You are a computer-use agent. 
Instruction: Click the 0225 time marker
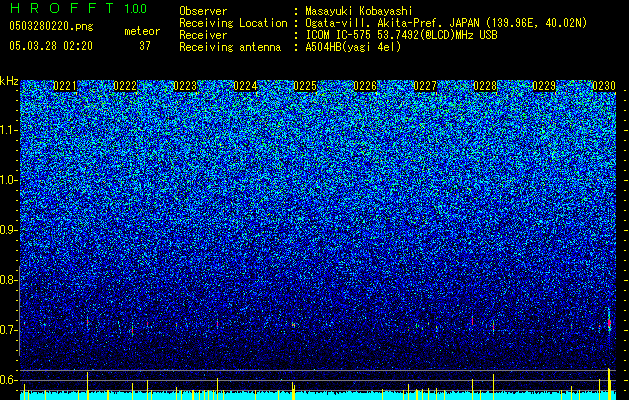point(305,86)
